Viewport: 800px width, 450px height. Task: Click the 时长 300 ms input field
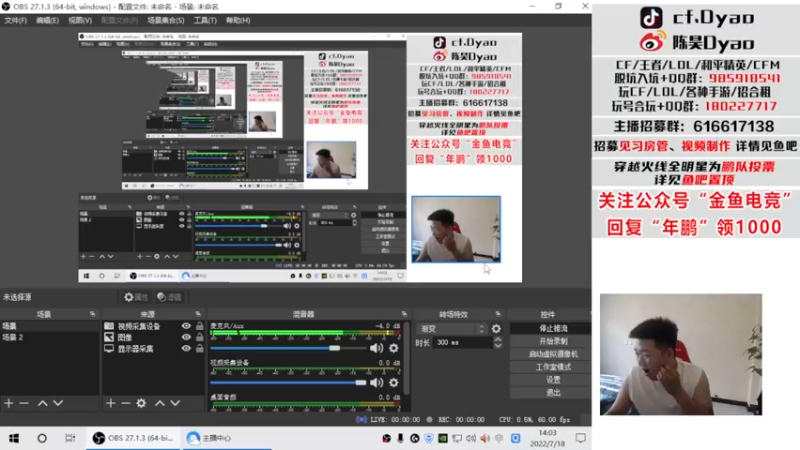click(463, 342)
